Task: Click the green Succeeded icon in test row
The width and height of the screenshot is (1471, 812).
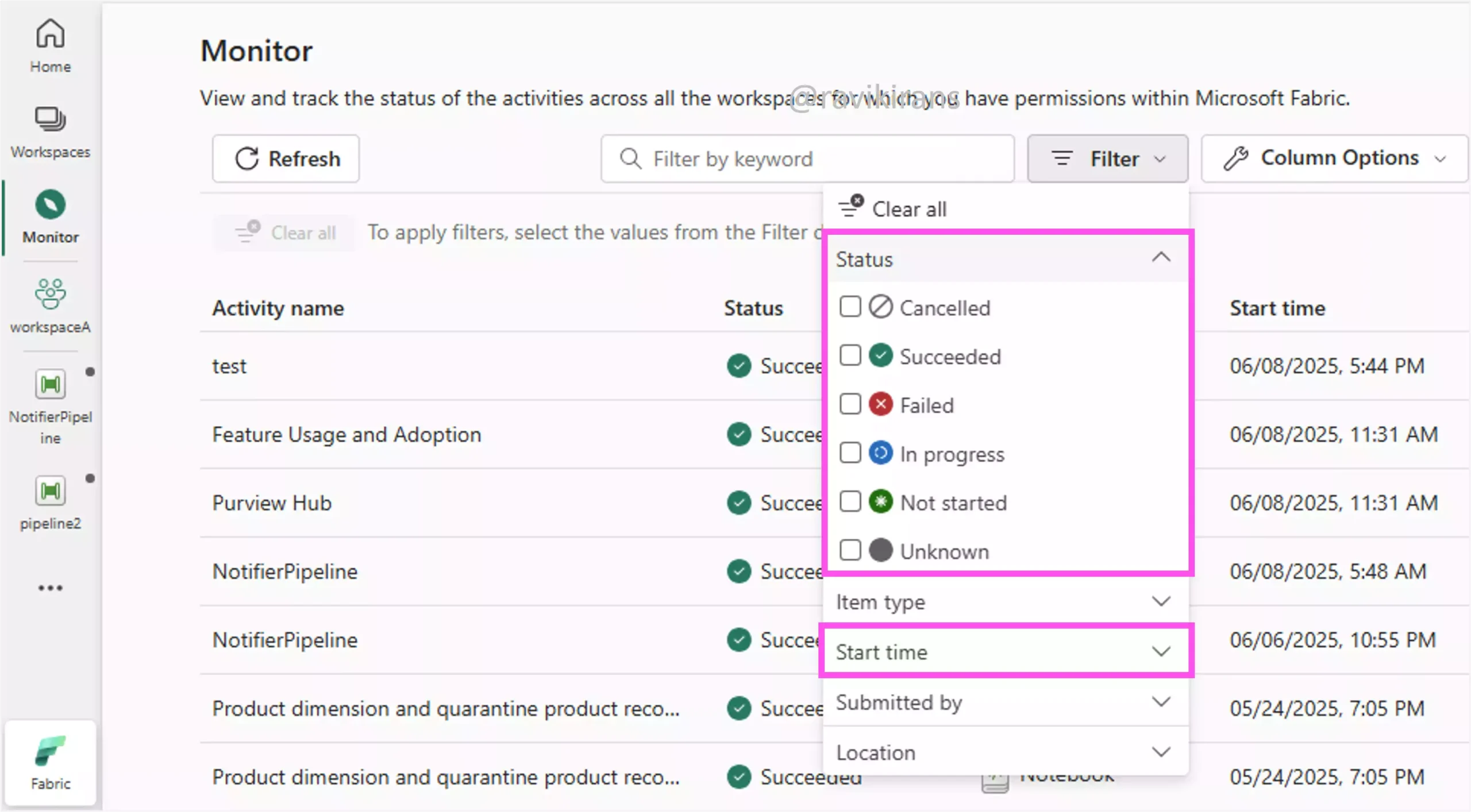Action: click(739, 366)
